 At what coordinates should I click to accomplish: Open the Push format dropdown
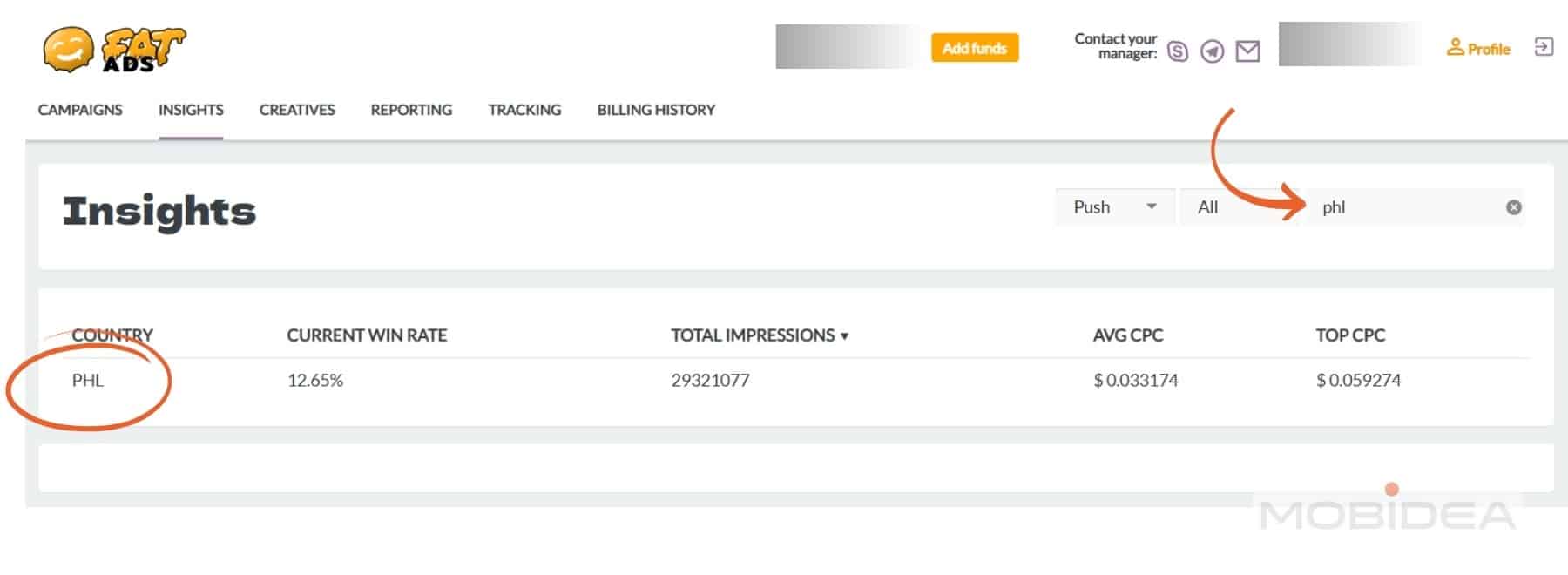click(1114, 207)
